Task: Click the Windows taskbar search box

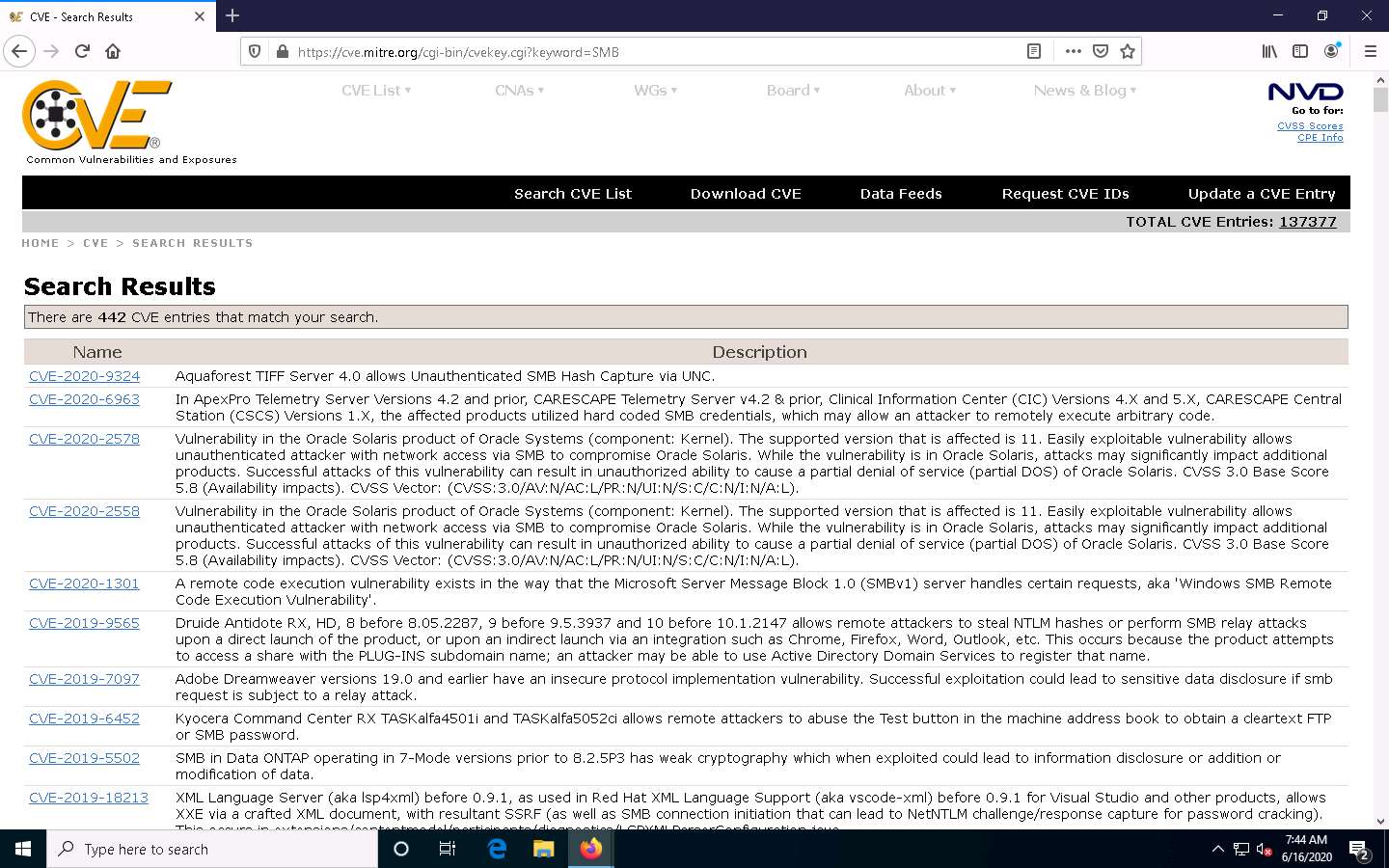Action: 212,849
